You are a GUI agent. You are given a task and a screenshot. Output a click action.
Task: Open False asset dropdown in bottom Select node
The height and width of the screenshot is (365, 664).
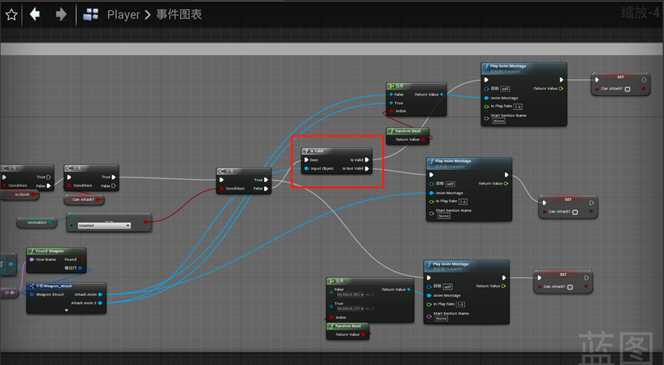pyautogui.click(x=356, y=294)
